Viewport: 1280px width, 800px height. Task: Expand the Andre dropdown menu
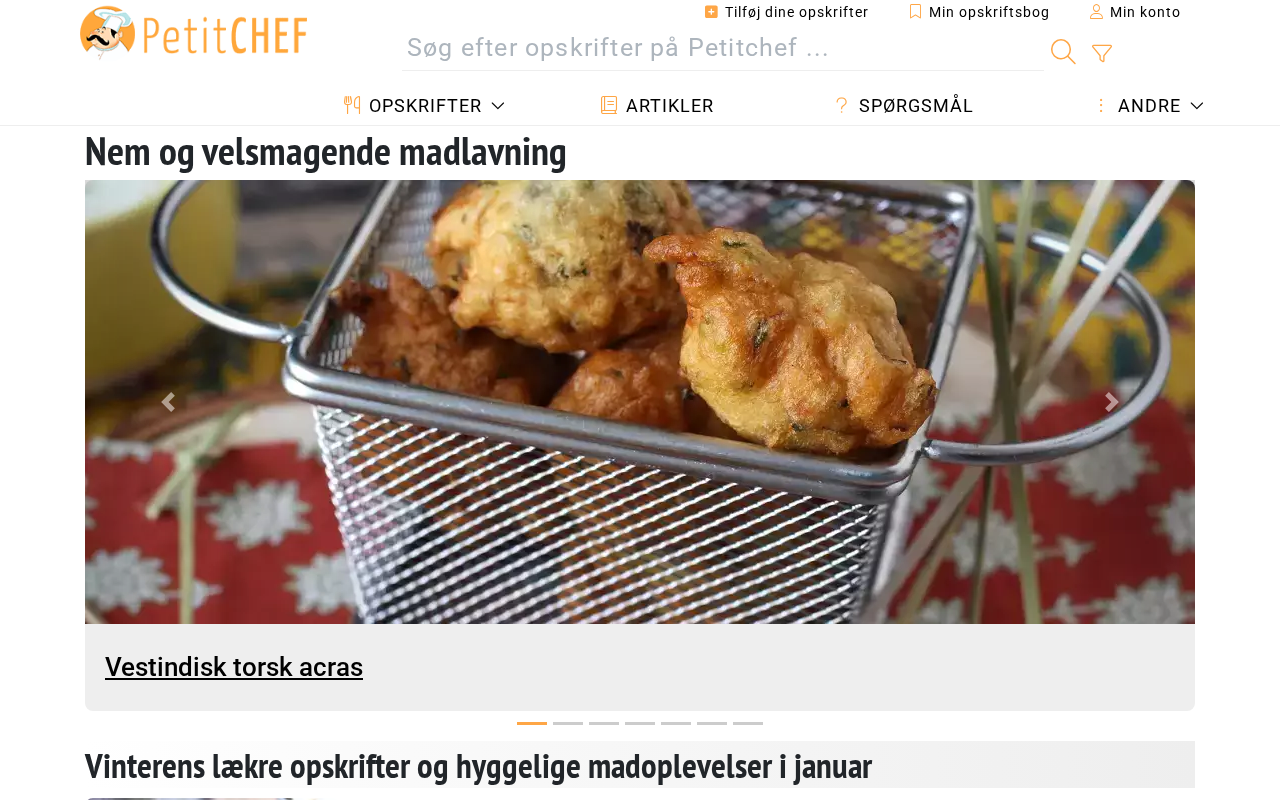[1149, 106]
